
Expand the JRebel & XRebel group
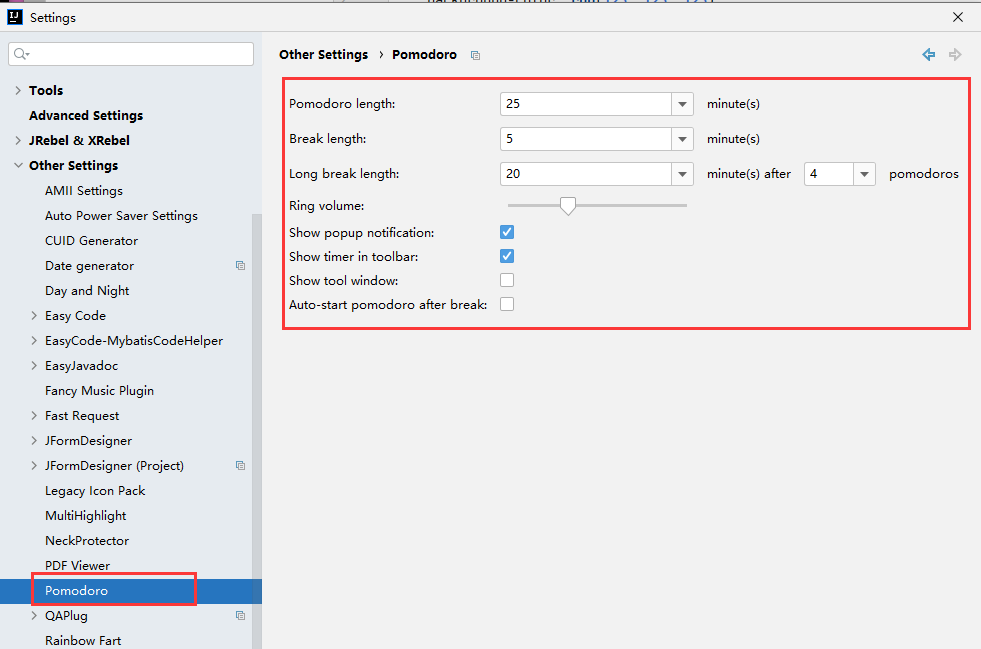tap(18, 140)
